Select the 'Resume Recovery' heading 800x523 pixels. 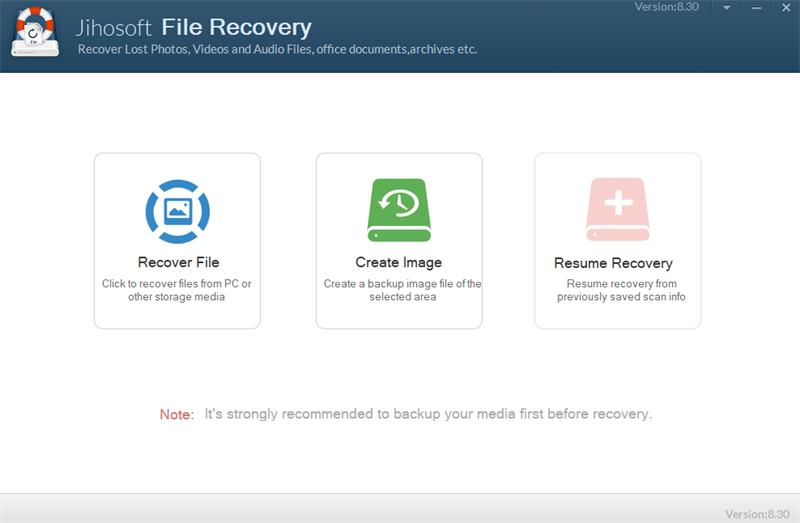click(x=613, y=263)
